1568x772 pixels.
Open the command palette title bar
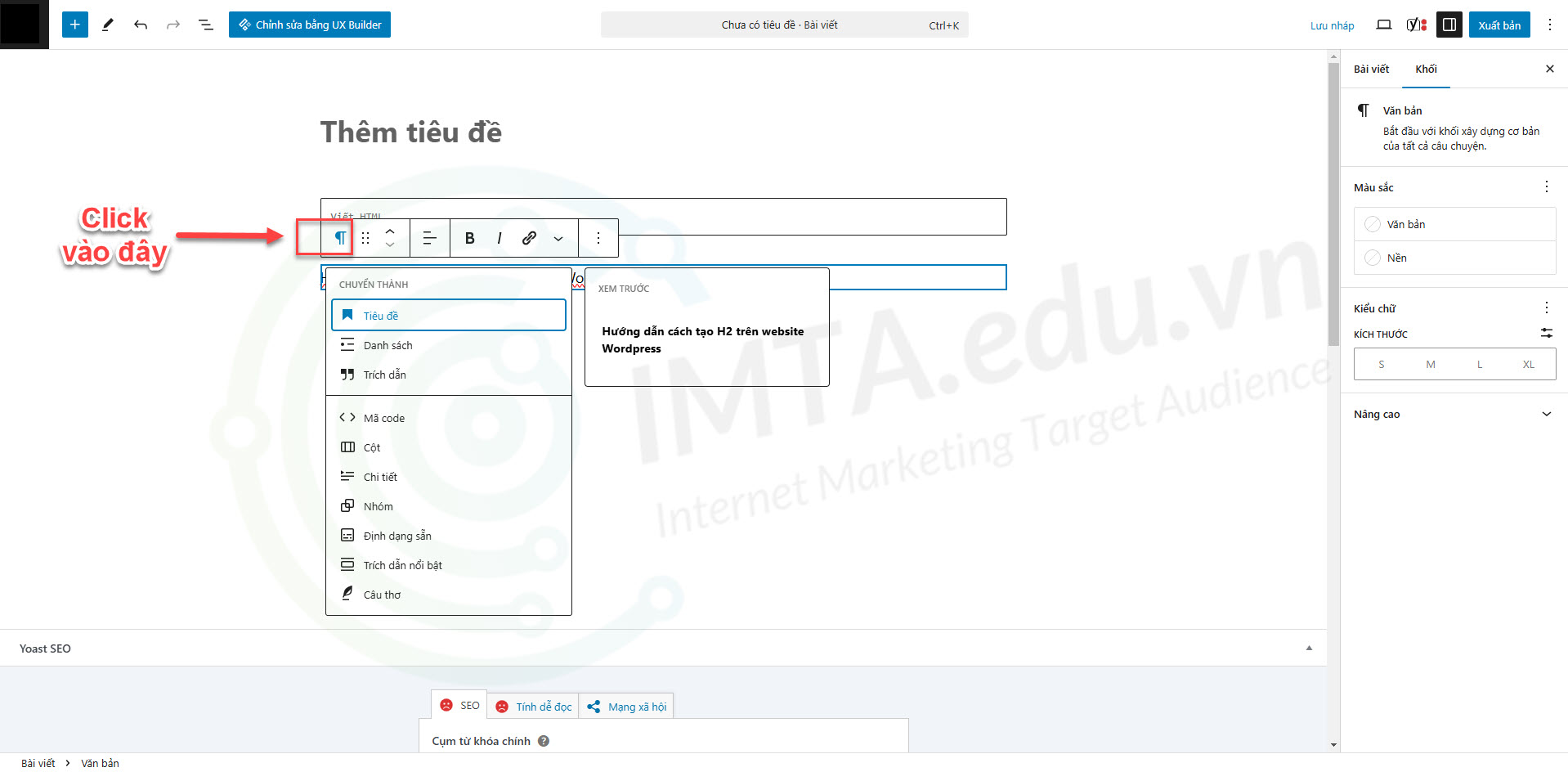(784, 25)
